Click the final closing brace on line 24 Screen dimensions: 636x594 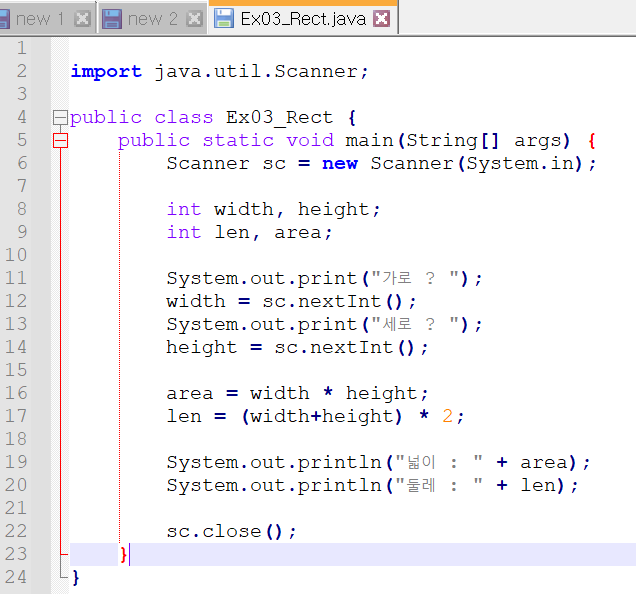tap(75, 577)
